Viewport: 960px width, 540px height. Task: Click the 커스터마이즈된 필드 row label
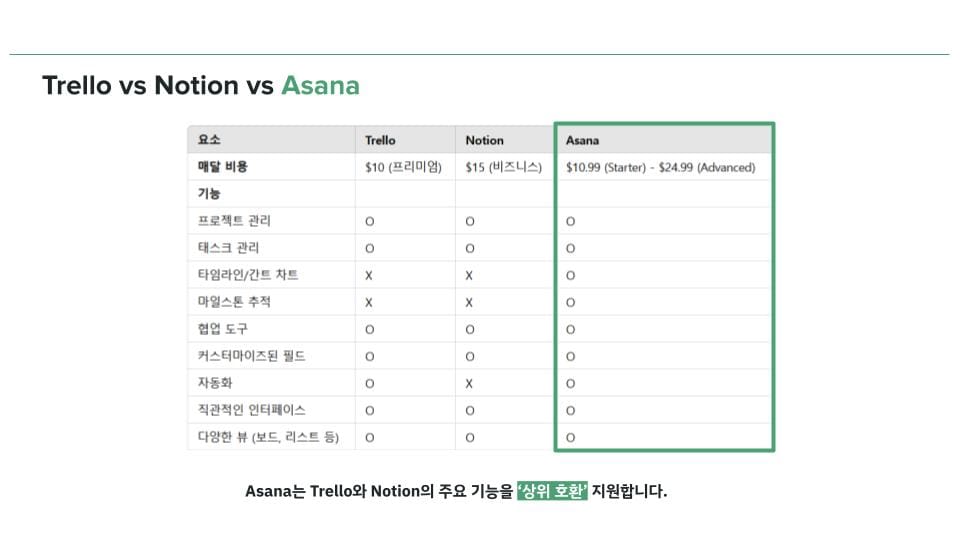[x=252, y=356]
